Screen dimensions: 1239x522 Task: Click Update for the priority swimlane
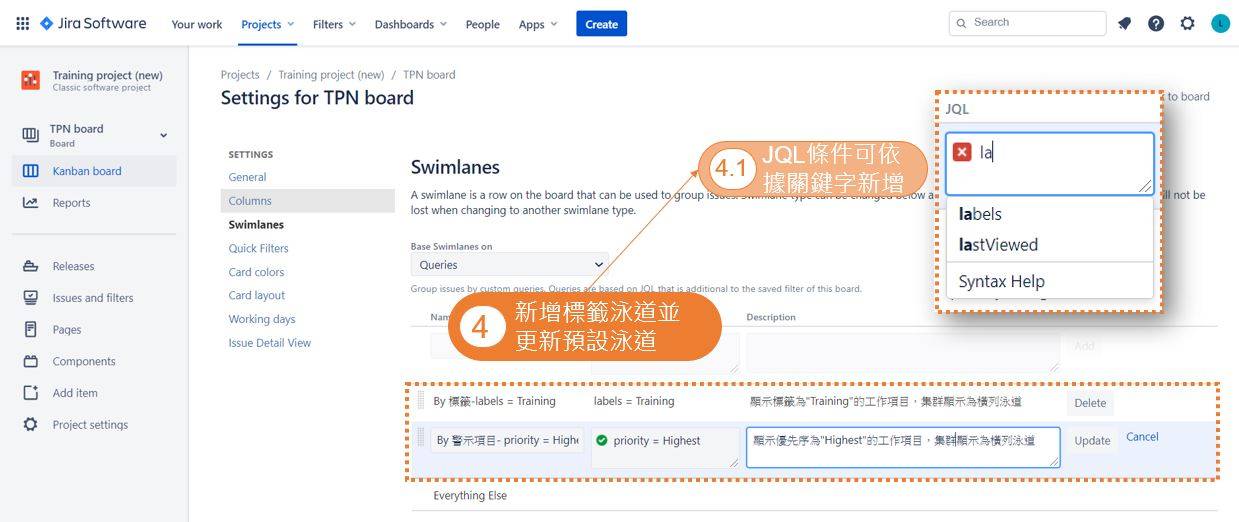[1092, 440]
